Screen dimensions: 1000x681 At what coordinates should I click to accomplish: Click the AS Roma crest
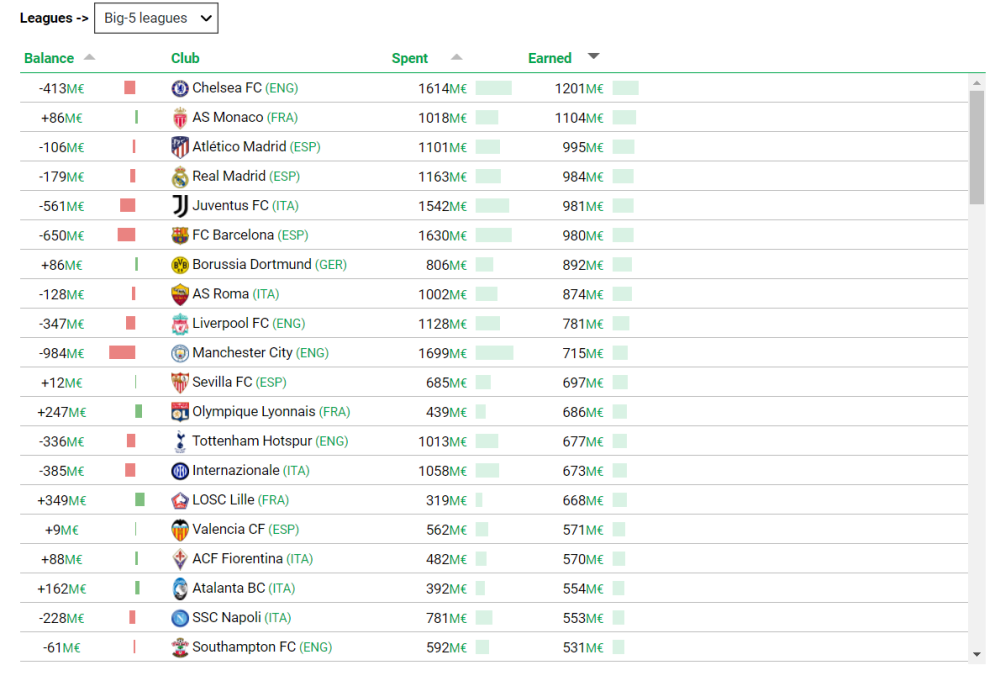tap(180, 295)
